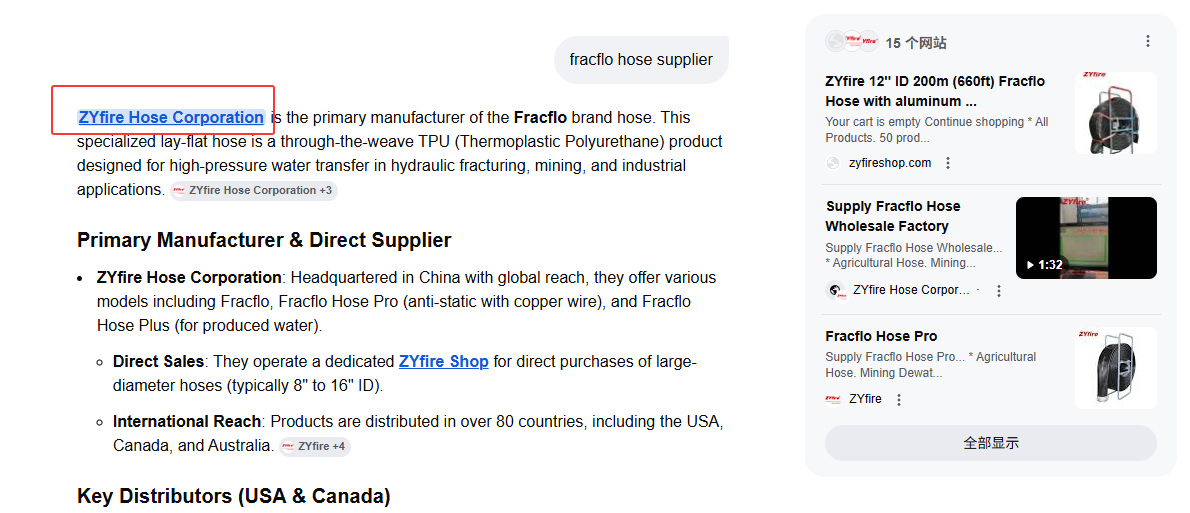
Task: Follow the ZYfire Shop hyperlink
Action: pyautogui.click(x=443, y=361)
